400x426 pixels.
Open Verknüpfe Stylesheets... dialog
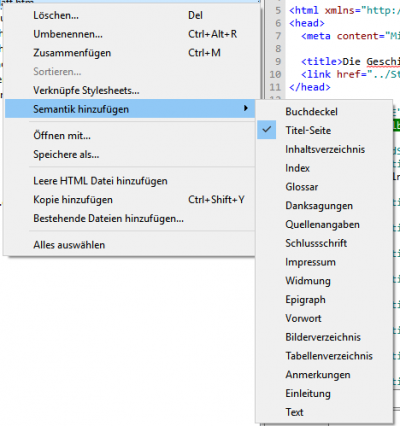click(130, 90)
